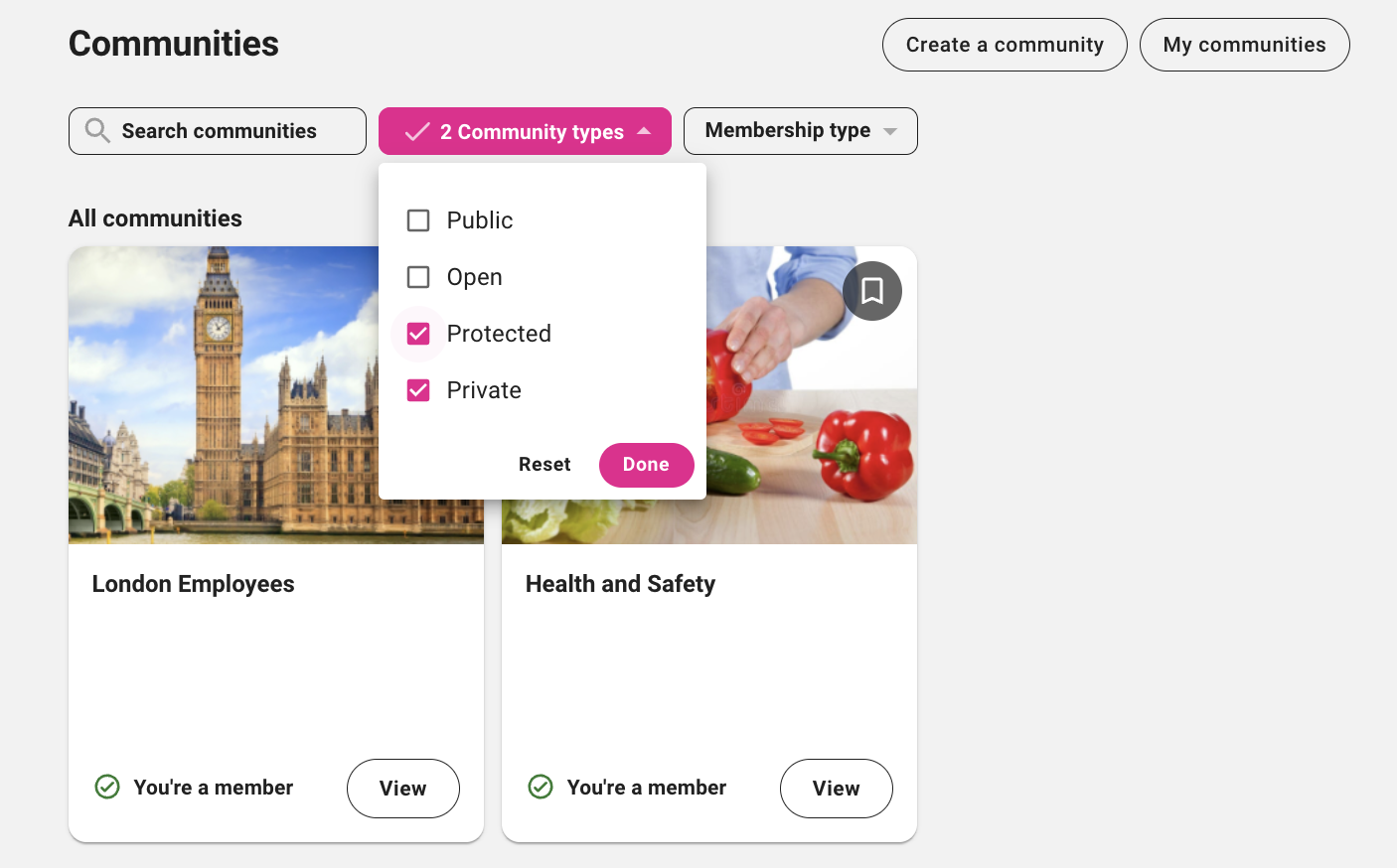This screenshot has height=868, width=1397.
Task: Collapse the Community types dropdown arrow
Action: click(x=645, y=131)
